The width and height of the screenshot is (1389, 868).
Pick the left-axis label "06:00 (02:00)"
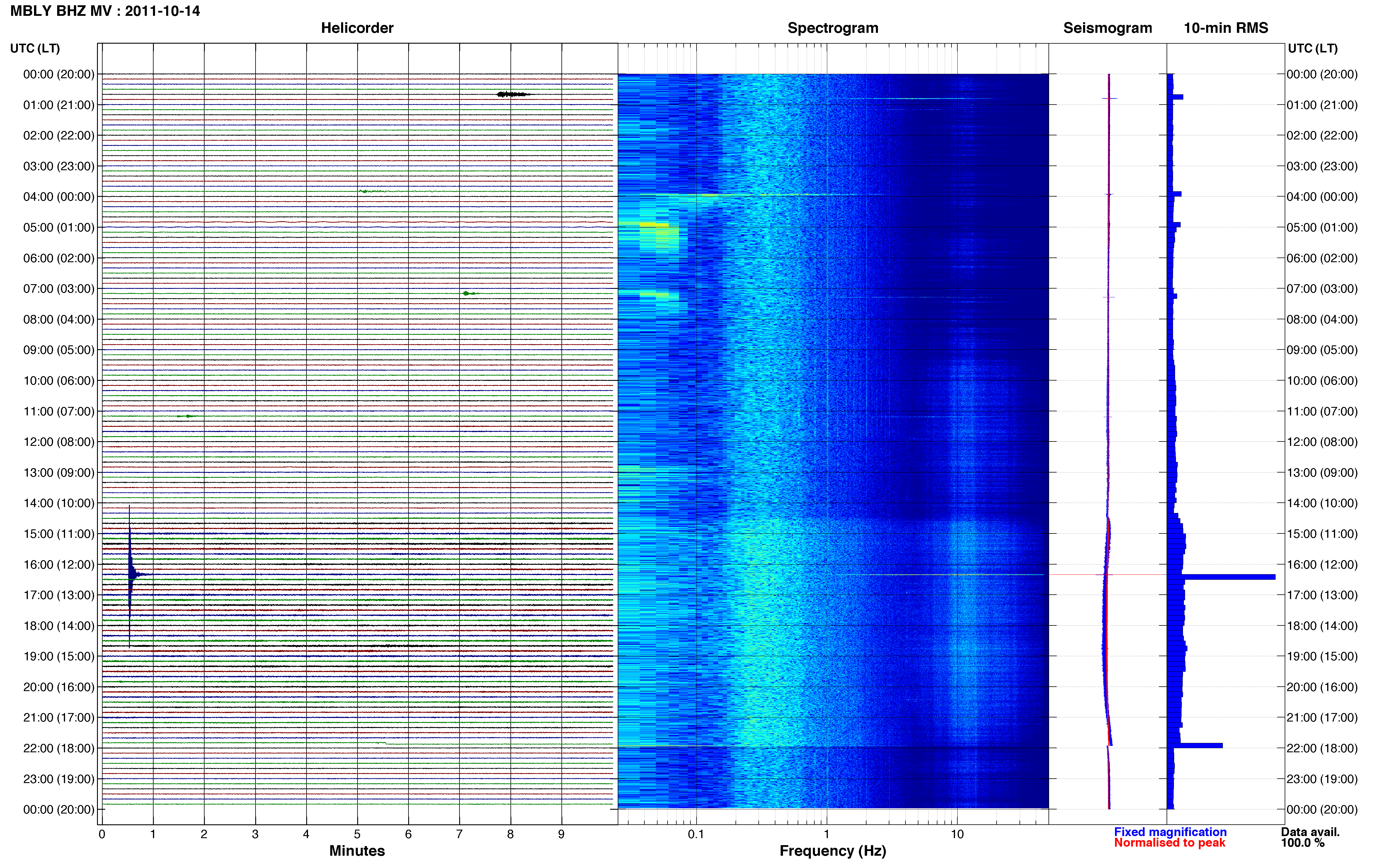[59, 258]
